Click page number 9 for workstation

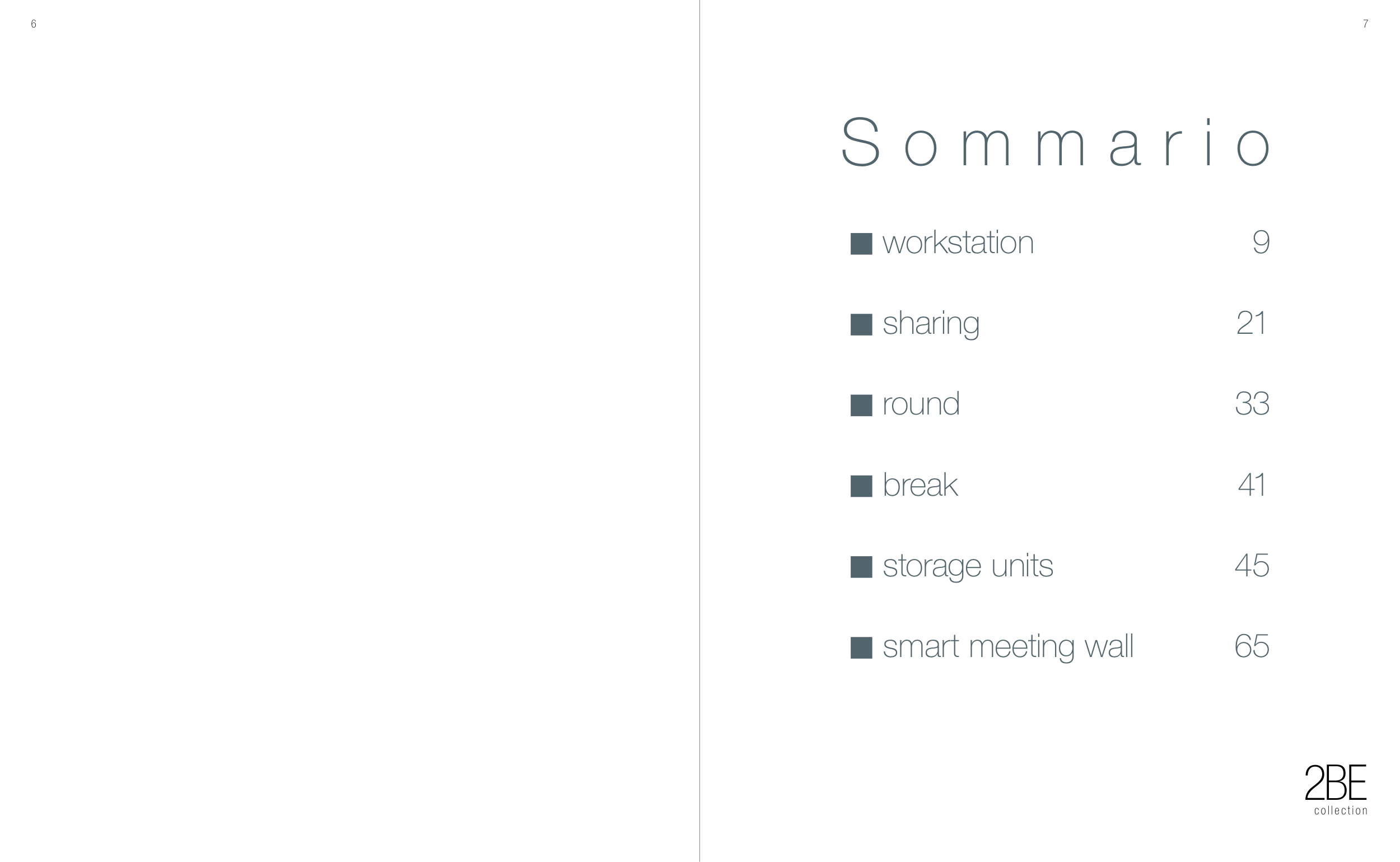click(x=1261, y=243)
